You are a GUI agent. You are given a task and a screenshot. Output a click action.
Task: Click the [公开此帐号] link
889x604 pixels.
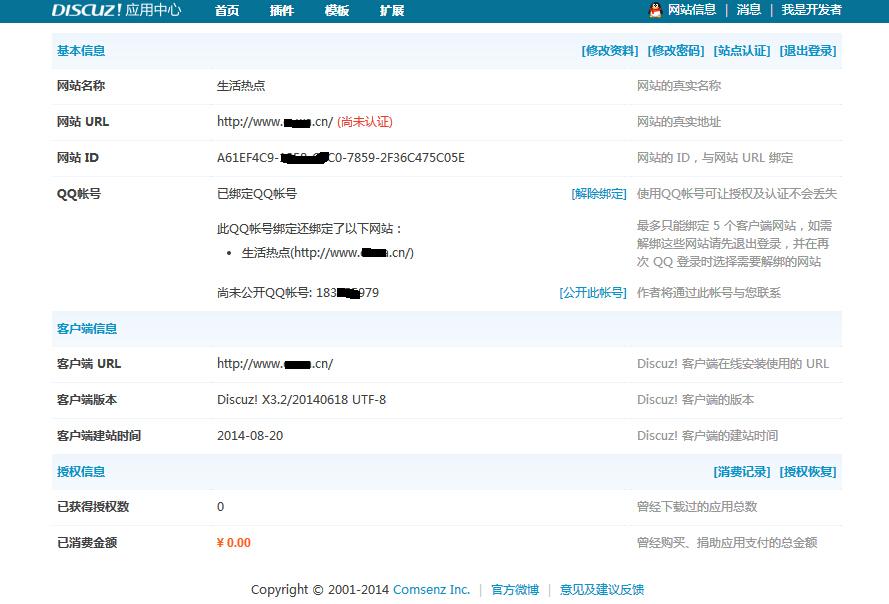(x=592, y=293)
